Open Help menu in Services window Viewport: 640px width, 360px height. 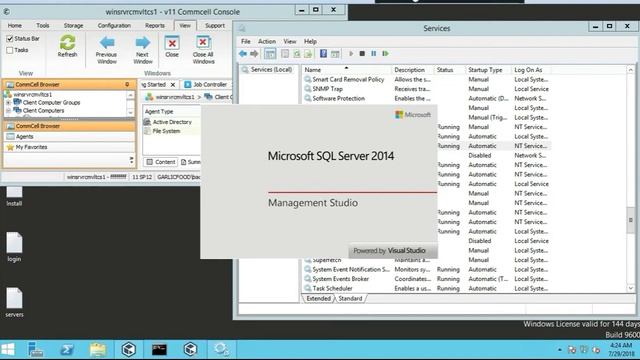(310, 41)
